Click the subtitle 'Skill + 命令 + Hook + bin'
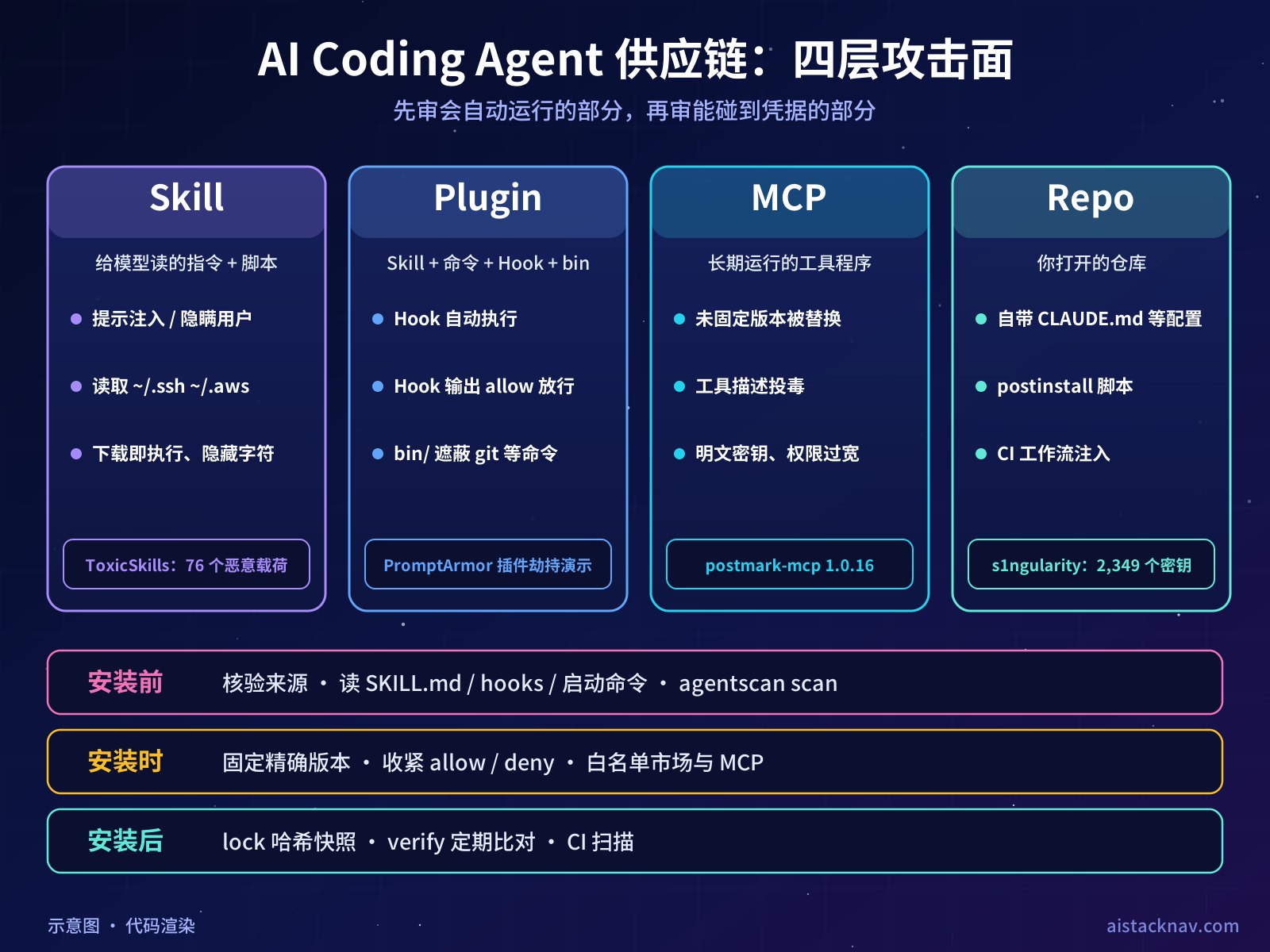The image size is (1270, 952). click(488, 263)
